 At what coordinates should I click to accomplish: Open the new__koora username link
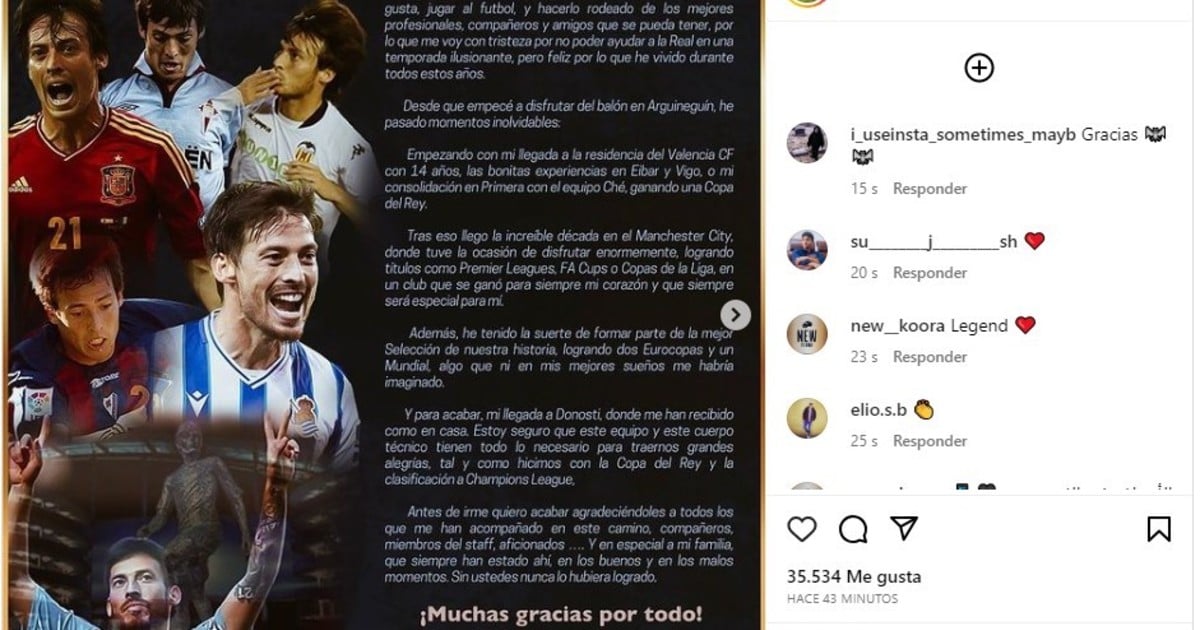click(897, 325)
